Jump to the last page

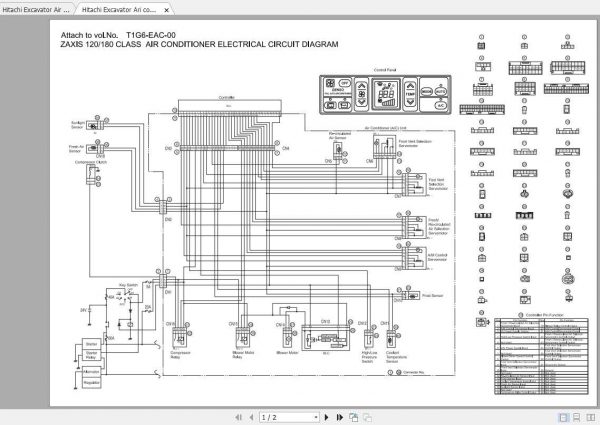pyautogui.click(x=339, y=417)
